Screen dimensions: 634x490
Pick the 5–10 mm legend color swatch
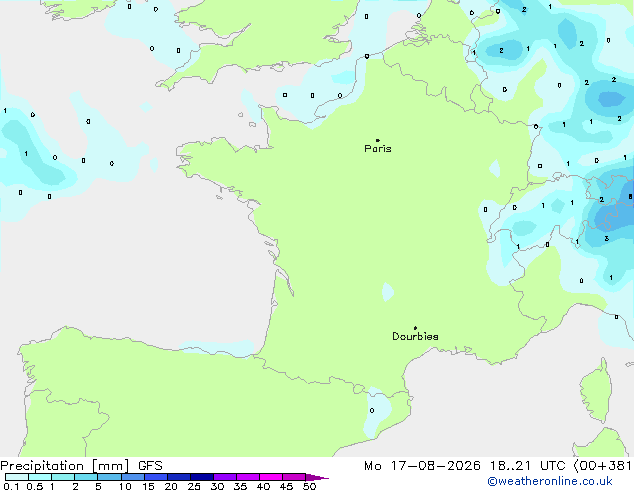click(110, 477)
